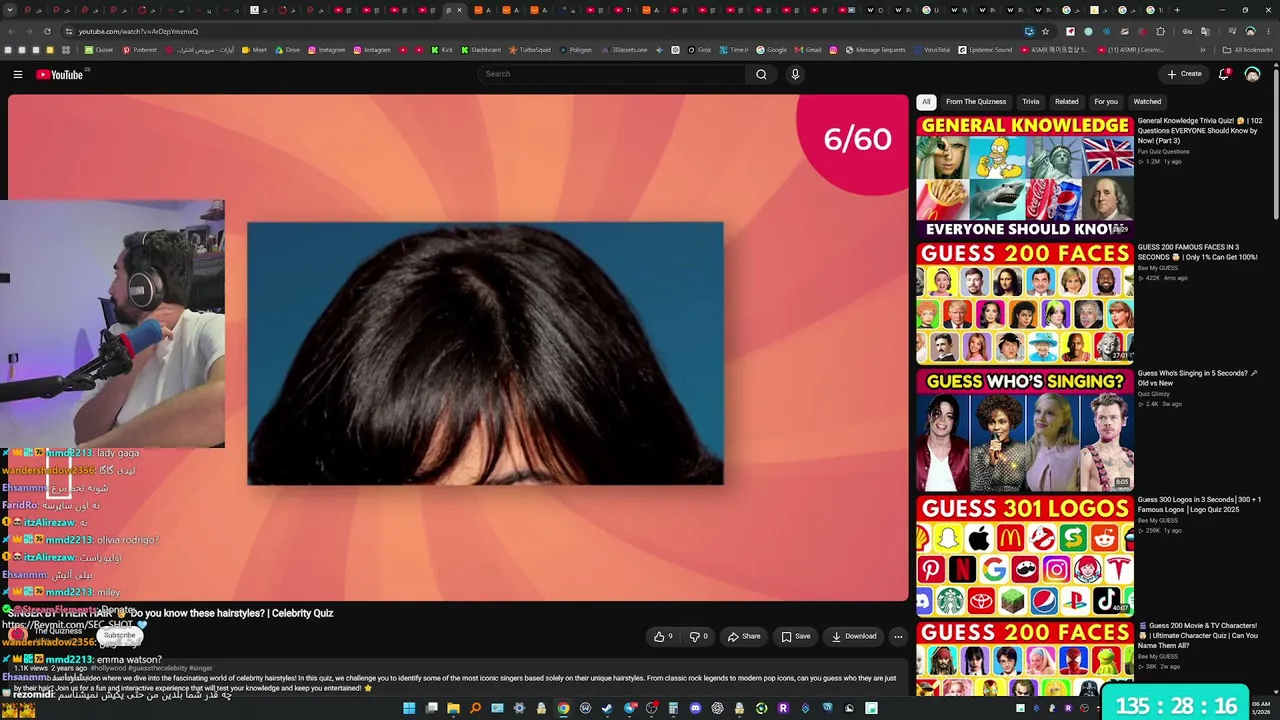The height and width of the screenshot is (720, 1280).
Task: Click the YouTube search magnifier button
Action: [x=761, y=74]
